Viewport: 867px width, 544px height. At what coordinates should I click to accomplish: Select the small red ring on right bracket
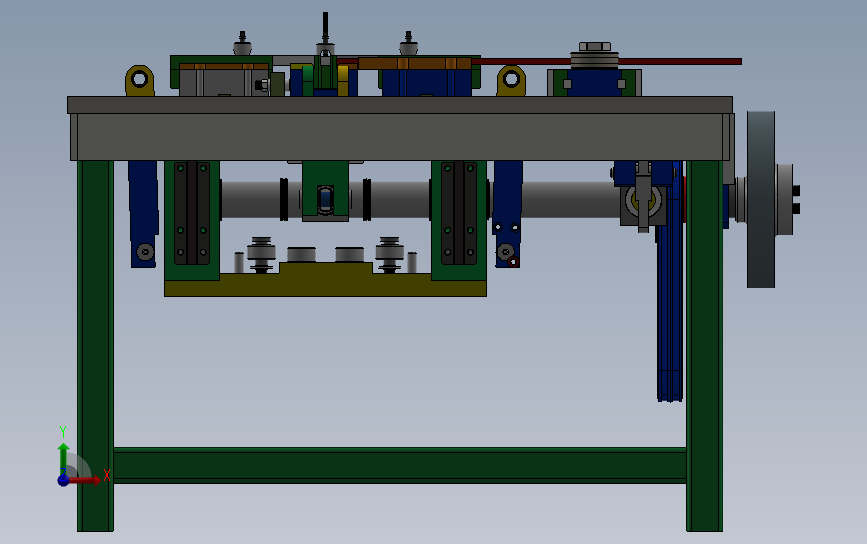[513, 262]
